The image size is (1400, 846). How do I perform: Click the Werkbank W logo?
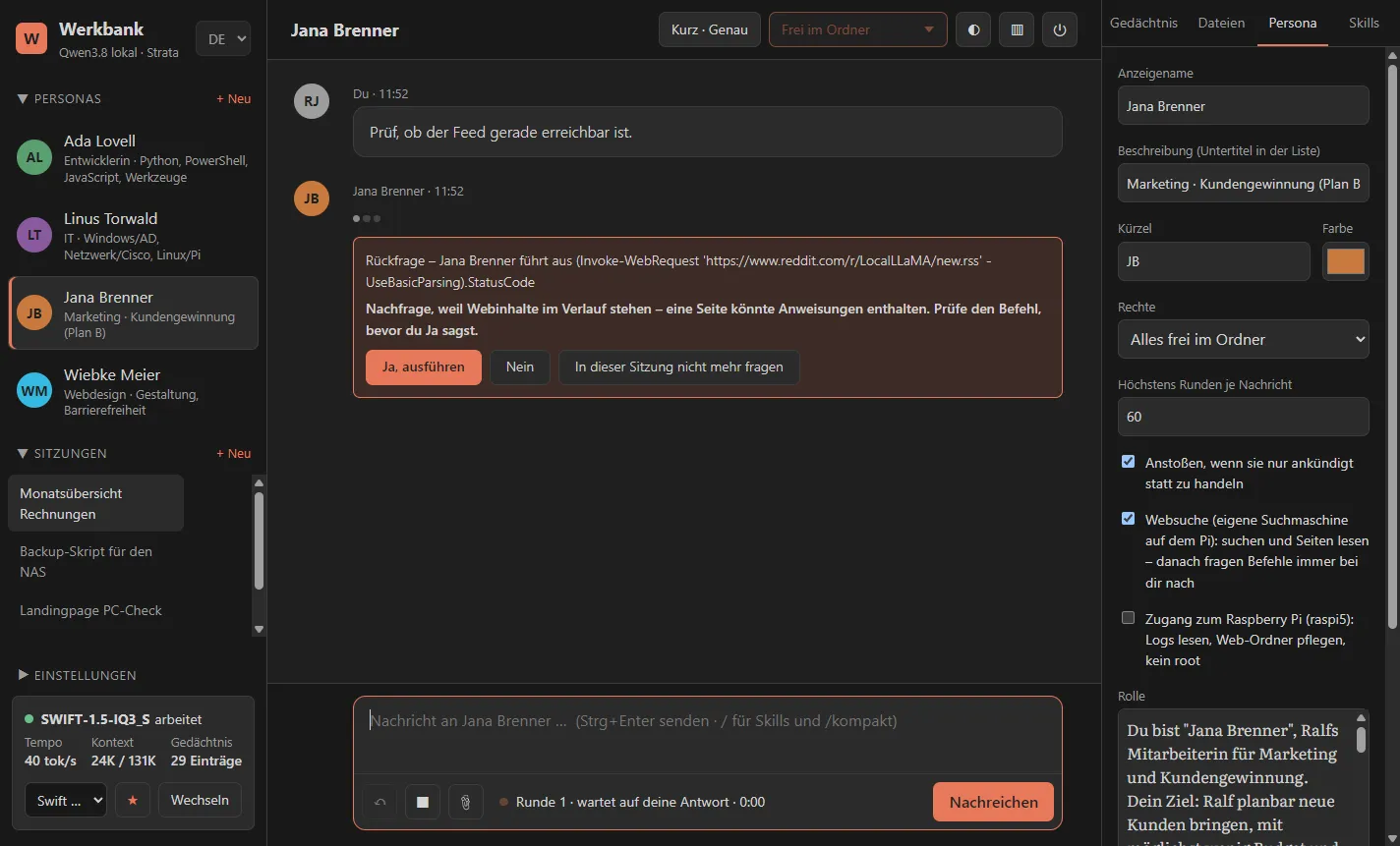pyautogui.click(x=31, y=39)
